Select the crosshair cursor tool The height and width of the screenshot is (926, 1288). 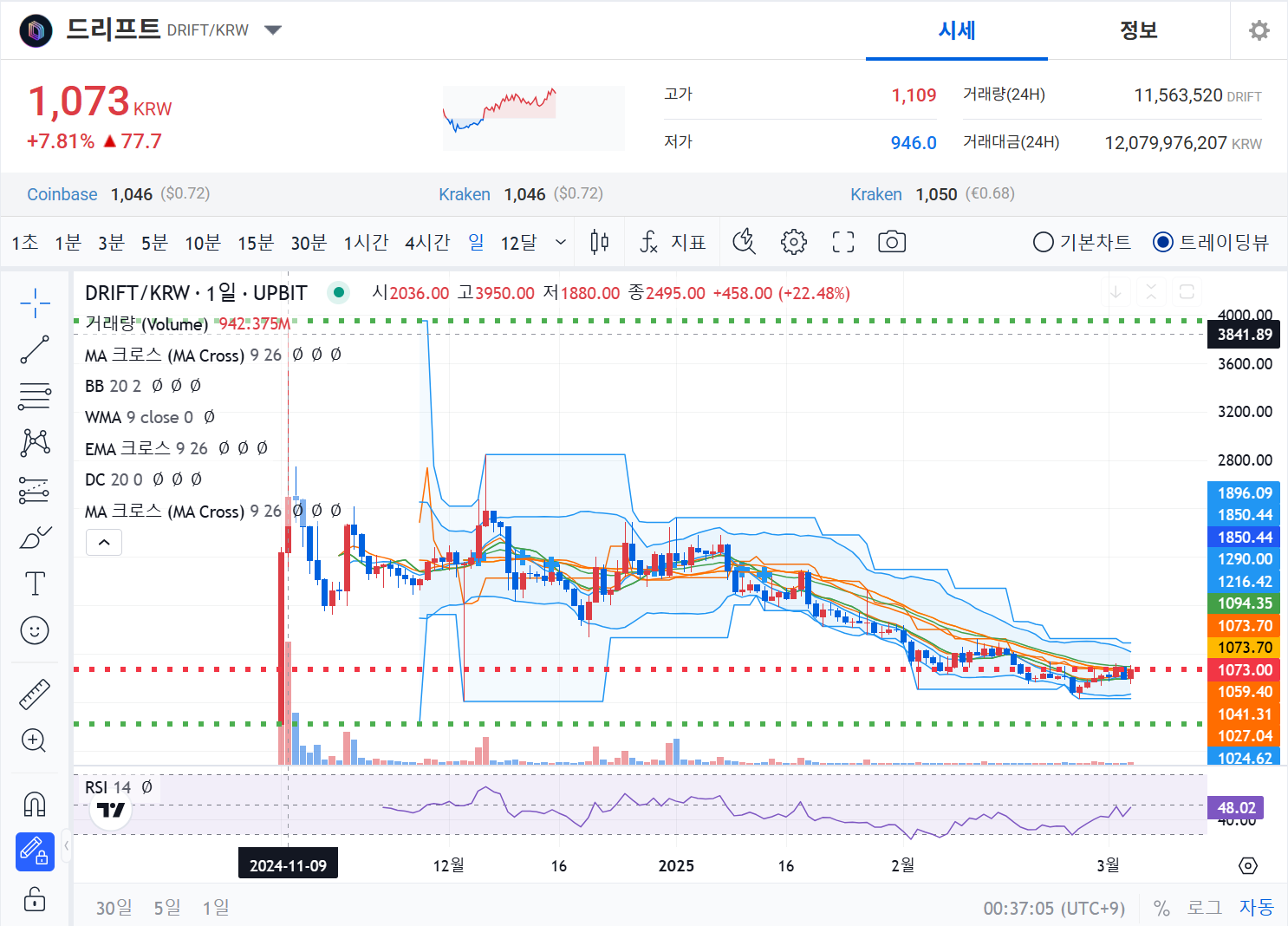click(35, 303)
